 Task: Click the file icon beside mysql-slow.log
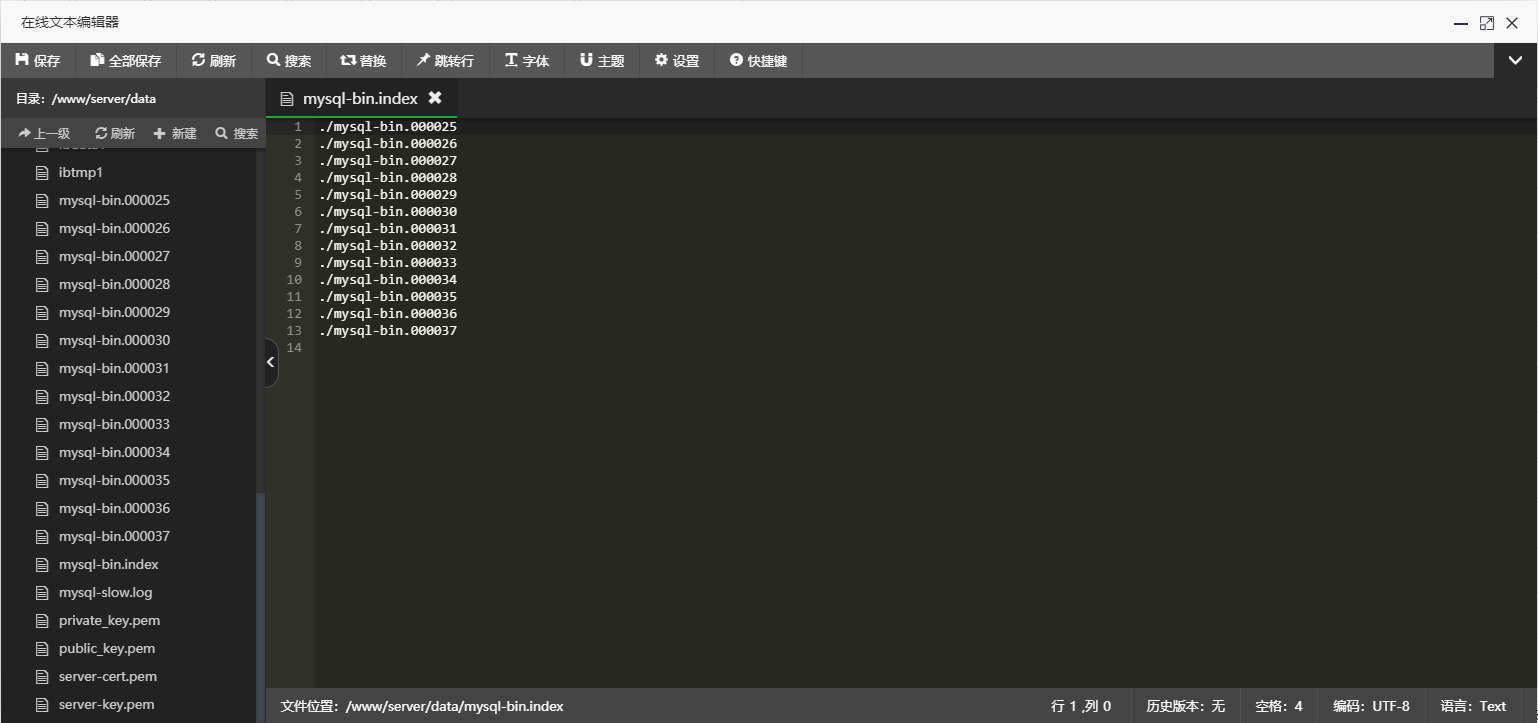click(42, 592)
